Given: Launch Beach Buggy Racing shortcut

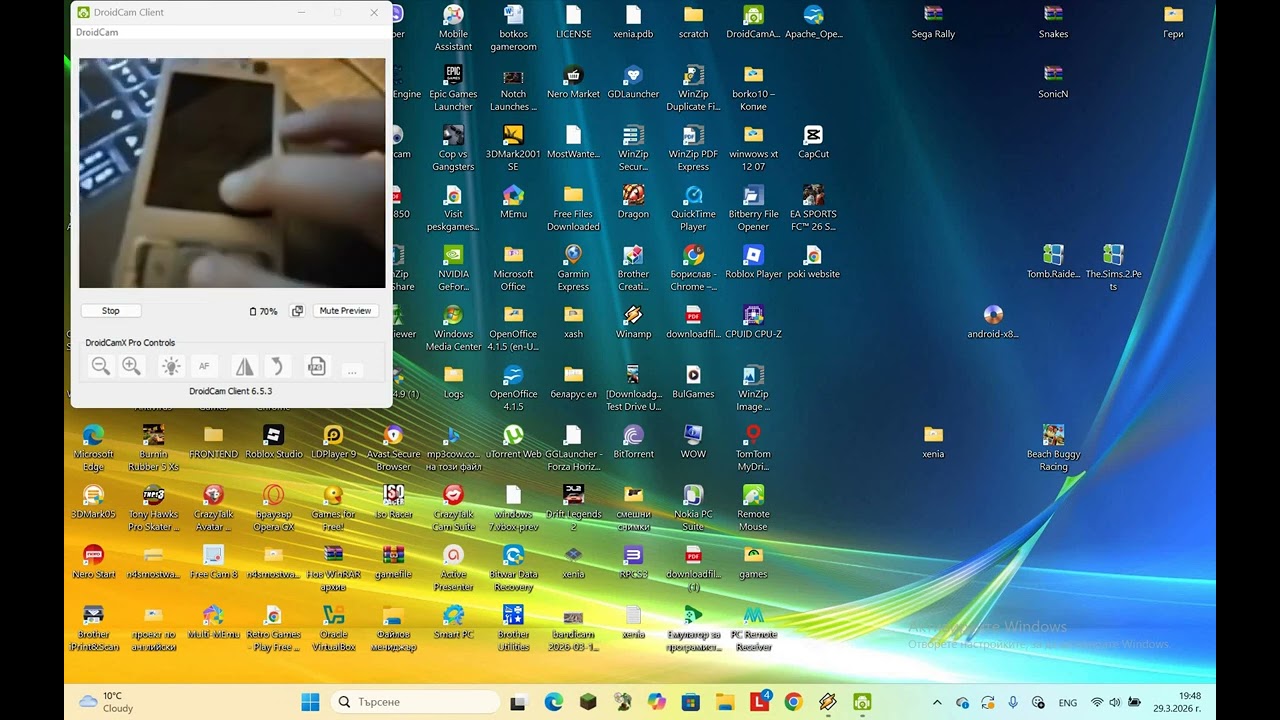Looking at the screenshot, I should point(1053,448).
